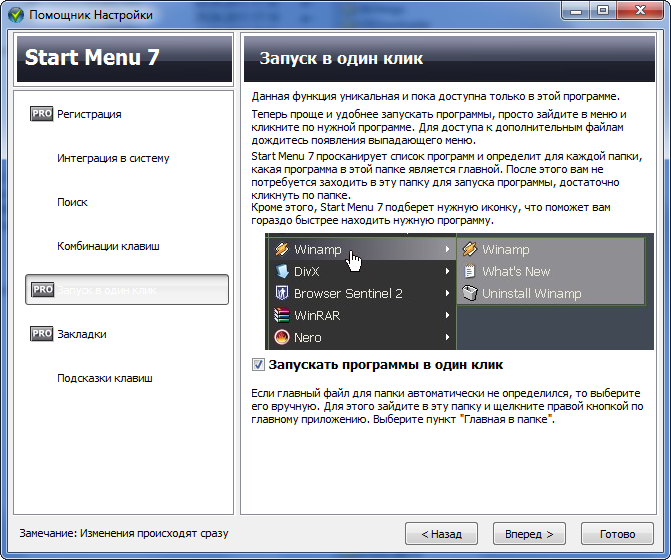Click the Winamp submenu arrow in preview
This screenshot has height=560, width=671.
coord(447,249)
